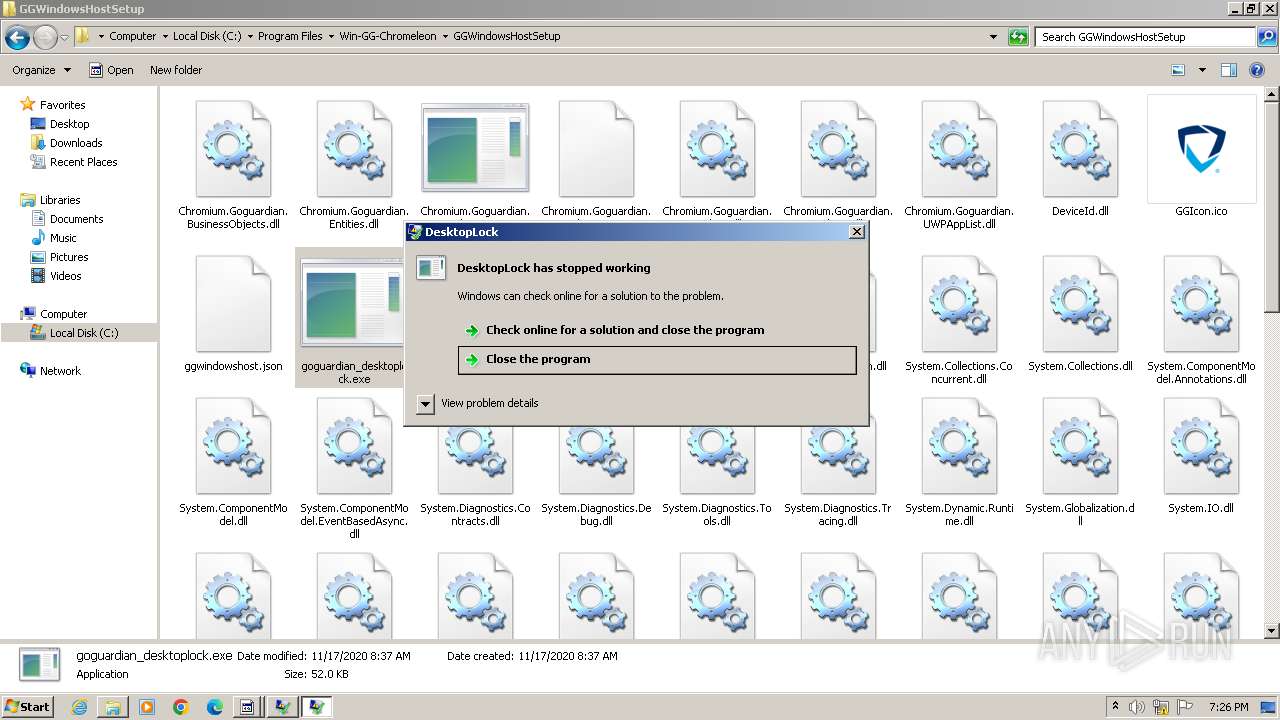The width and height of the screenshot is (1280, 720).
Task: Click New folder in toolbar
Action: 176,70
